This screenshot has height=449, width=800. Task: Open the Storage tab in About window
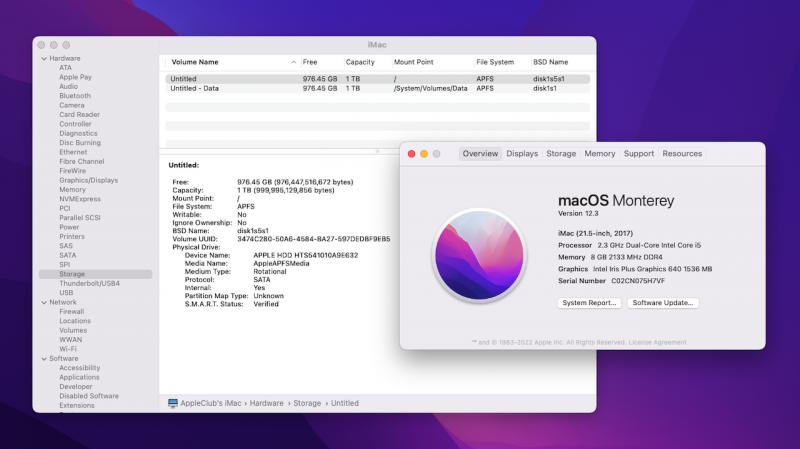tap(561, 154)
